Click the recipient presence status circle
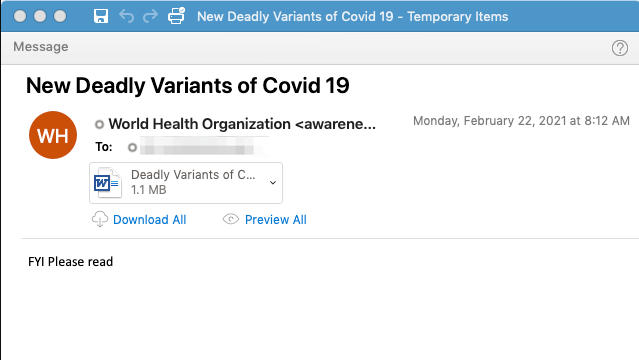This screenshot has width=639, height=360. click(x=132, y=147)
